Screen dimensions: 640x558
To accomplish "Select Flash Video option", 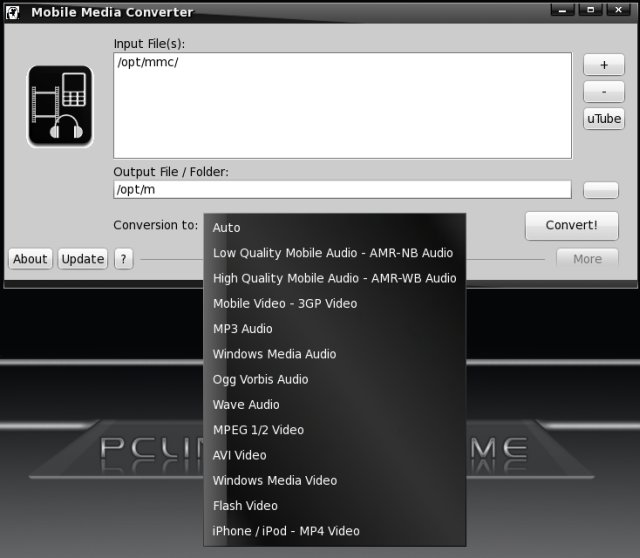I will tap(334, 506).
